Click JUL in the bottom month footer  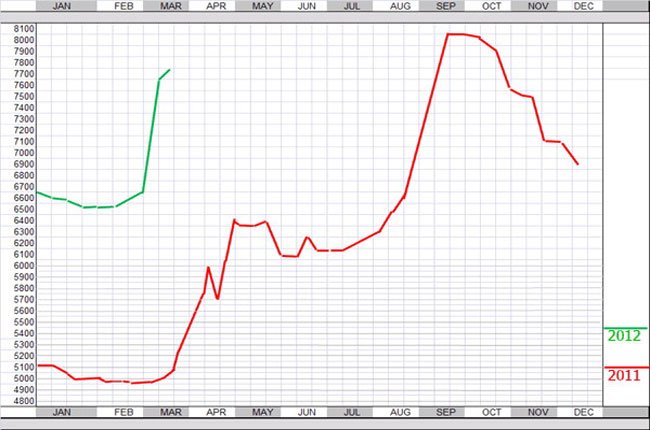coord(352,412)
